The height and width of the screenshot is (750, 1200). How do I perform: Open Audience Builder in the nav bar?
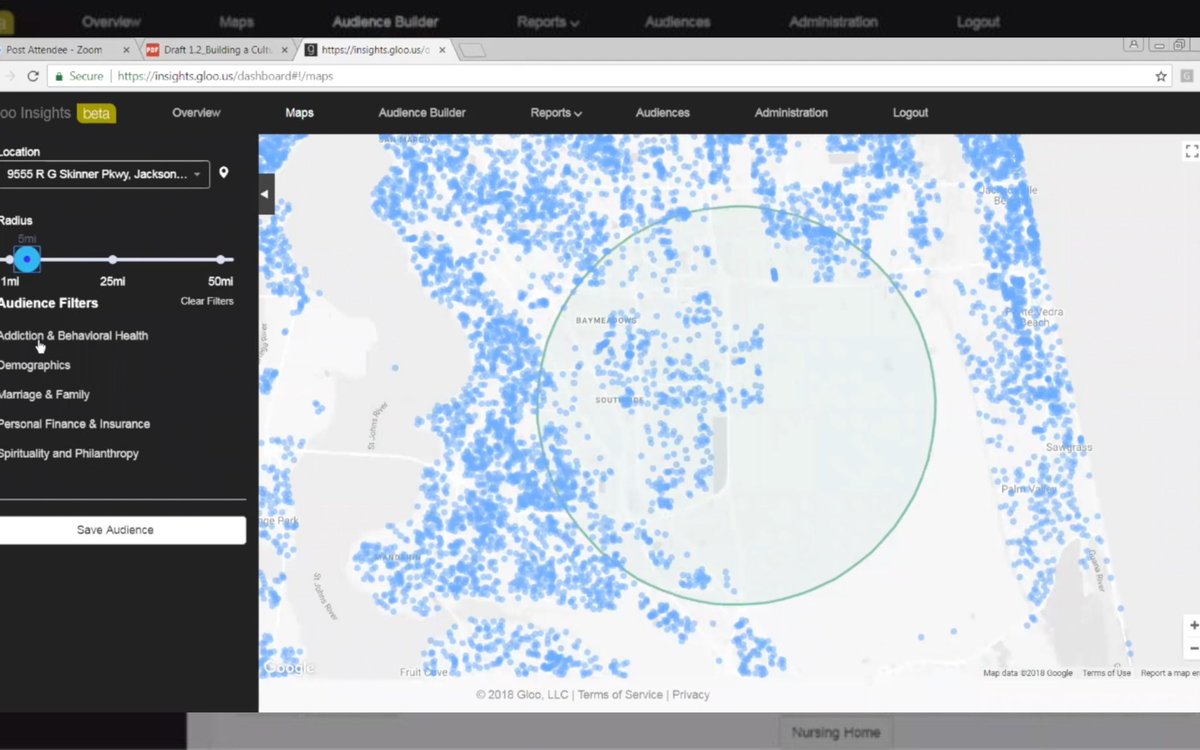click(x=422, y=113)
